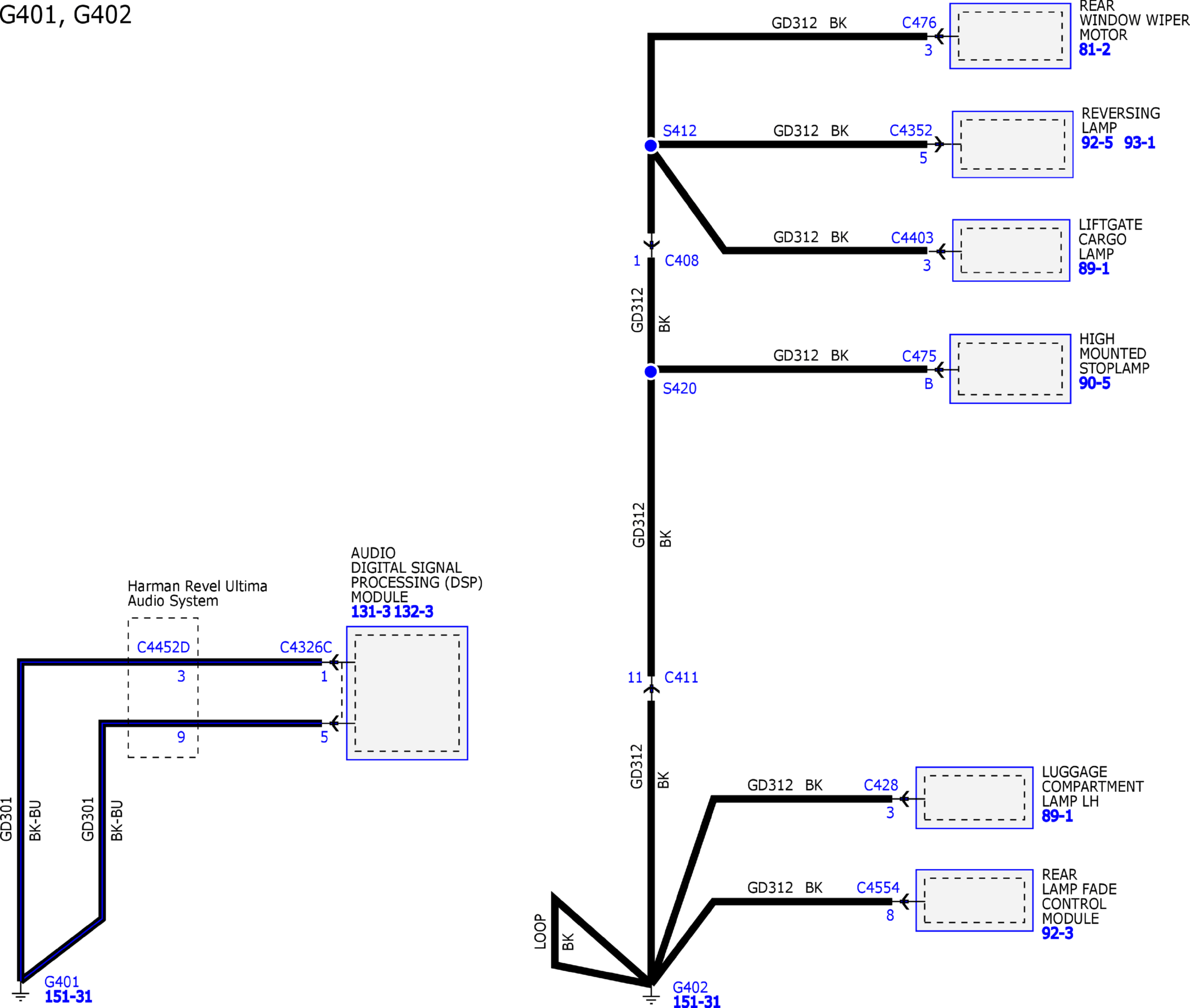Select splice label S420
Viewport: 1190px width, 1008px height.
(679, 389)
